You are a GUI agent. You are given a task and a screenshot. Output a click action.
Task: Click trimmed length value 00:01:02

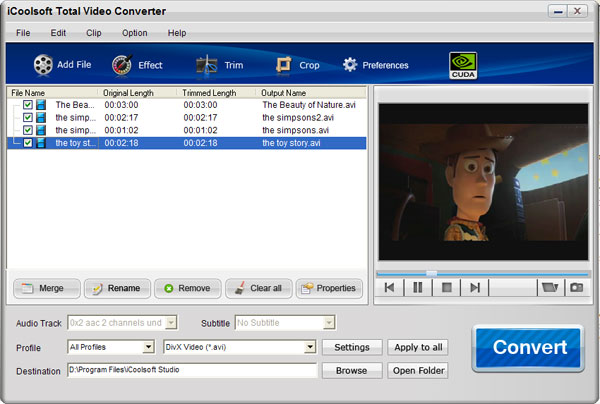point(200,130)
